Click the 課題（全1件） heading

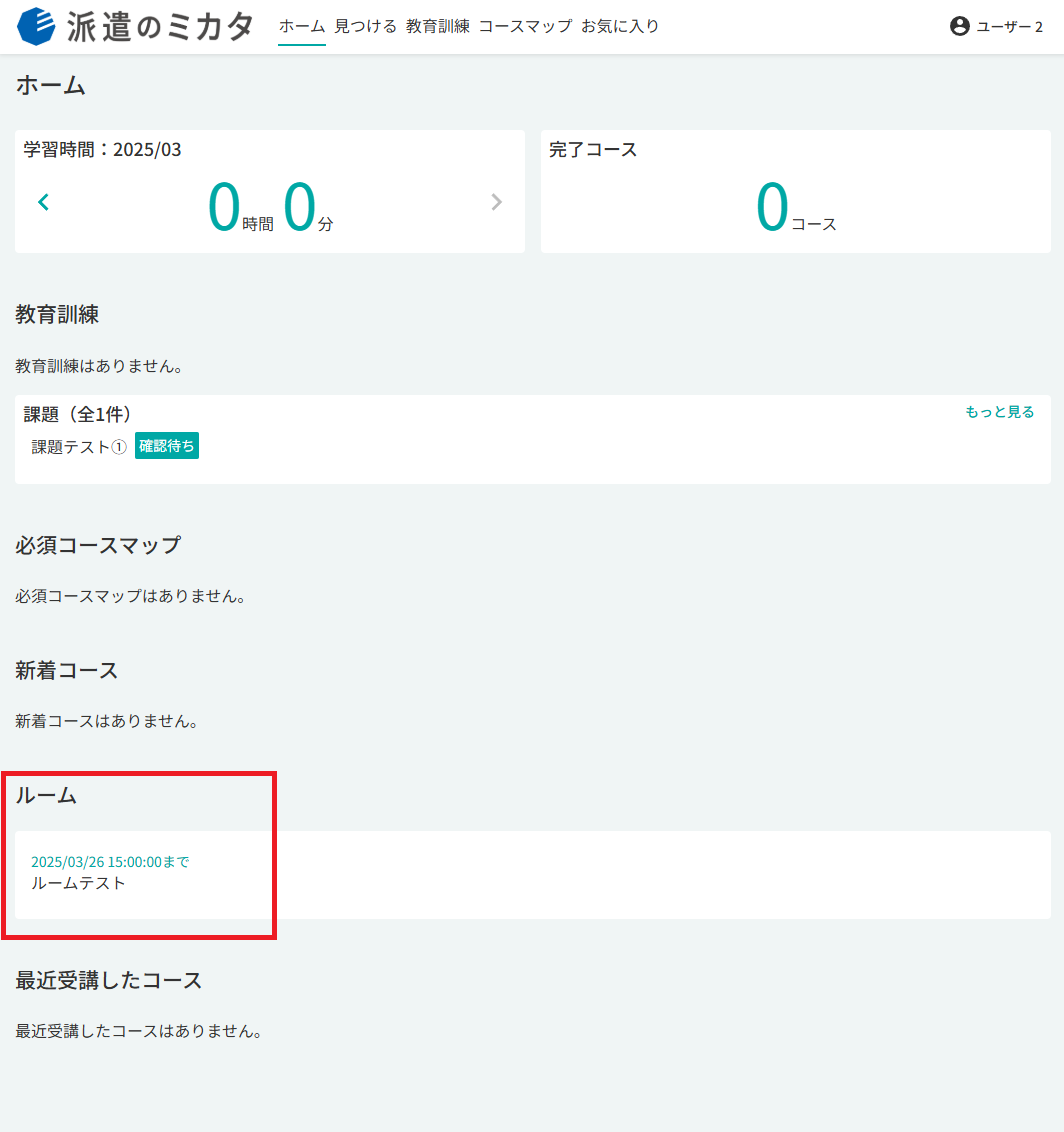[77, 414]
